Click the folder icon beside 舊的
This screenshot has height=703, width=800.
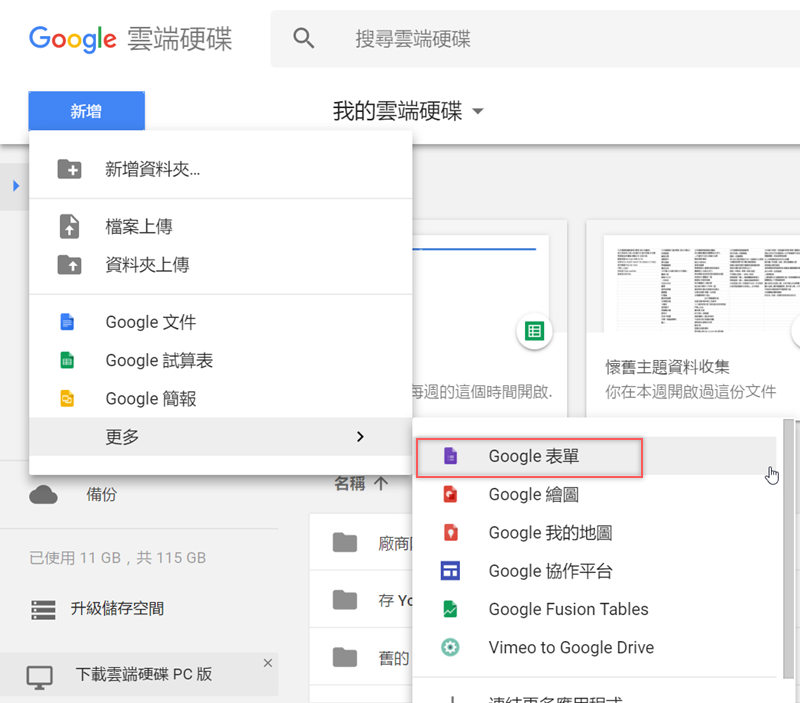tap(345, 657)
